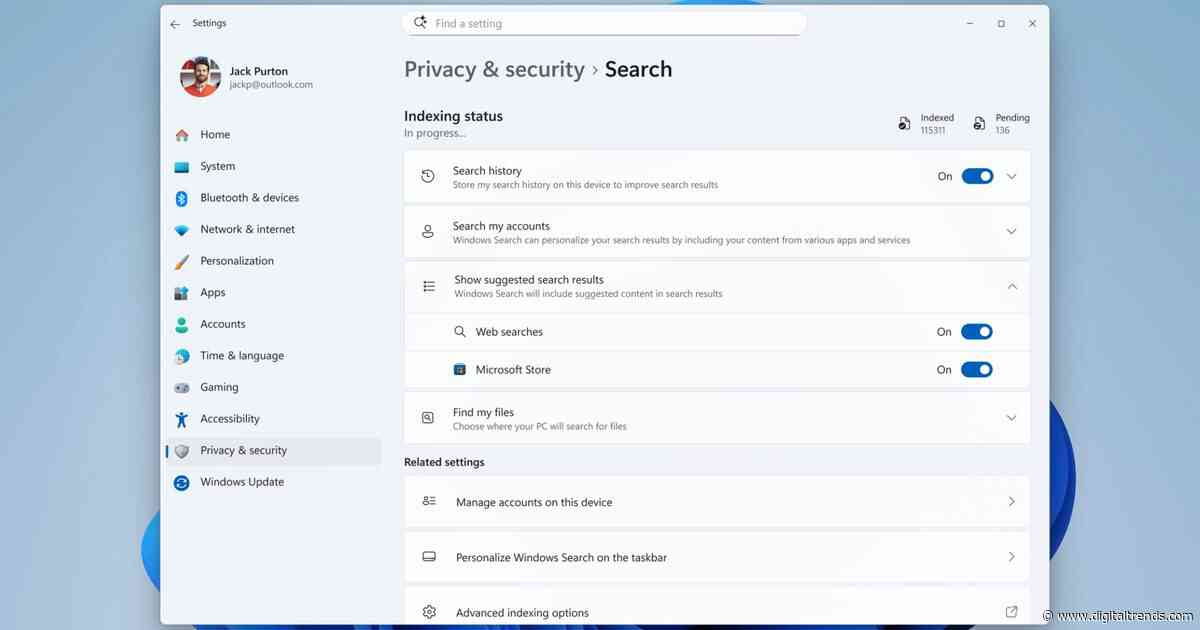Click the Microsoft Store icon

coord(460,370)
